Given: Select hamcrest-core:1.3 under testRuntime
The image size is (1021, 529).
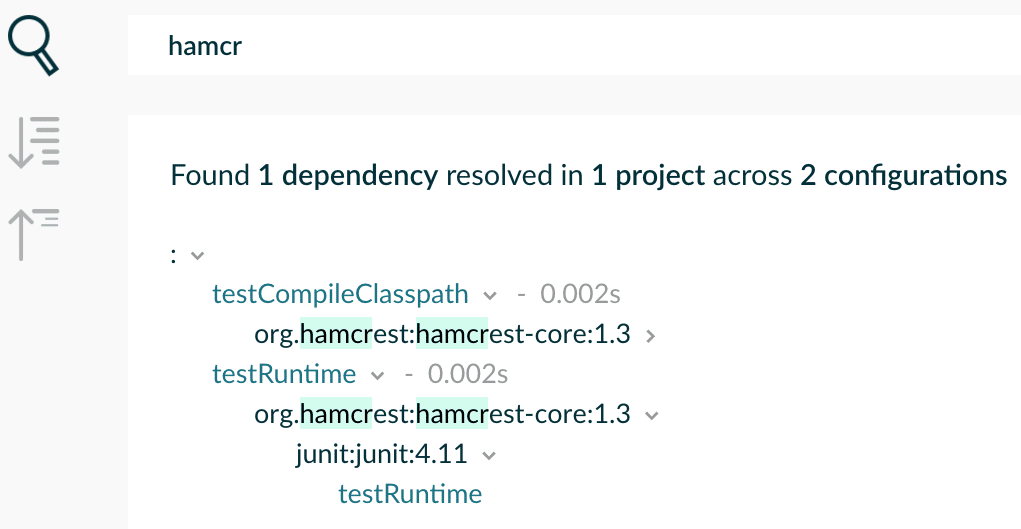Looking at the screenshot, I should click(x=442, y=414).
